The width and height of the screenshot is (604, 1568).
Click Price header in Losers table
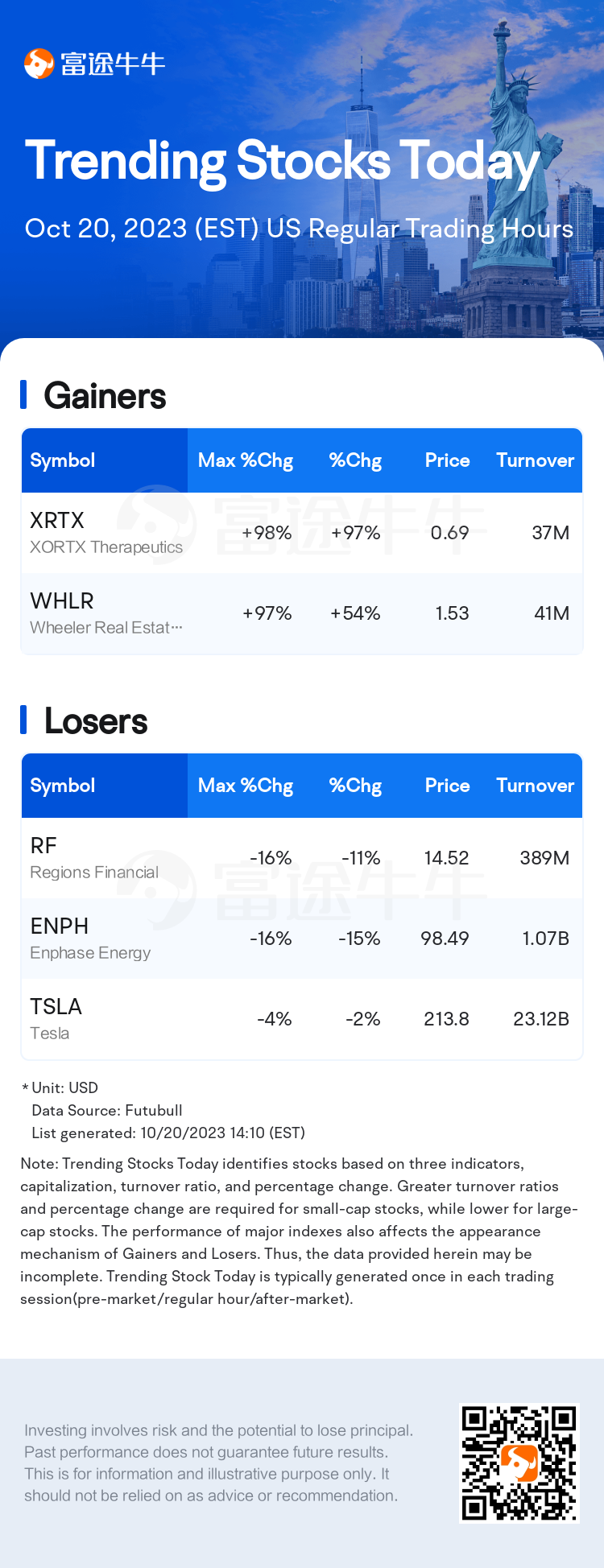tap(448, 786)
